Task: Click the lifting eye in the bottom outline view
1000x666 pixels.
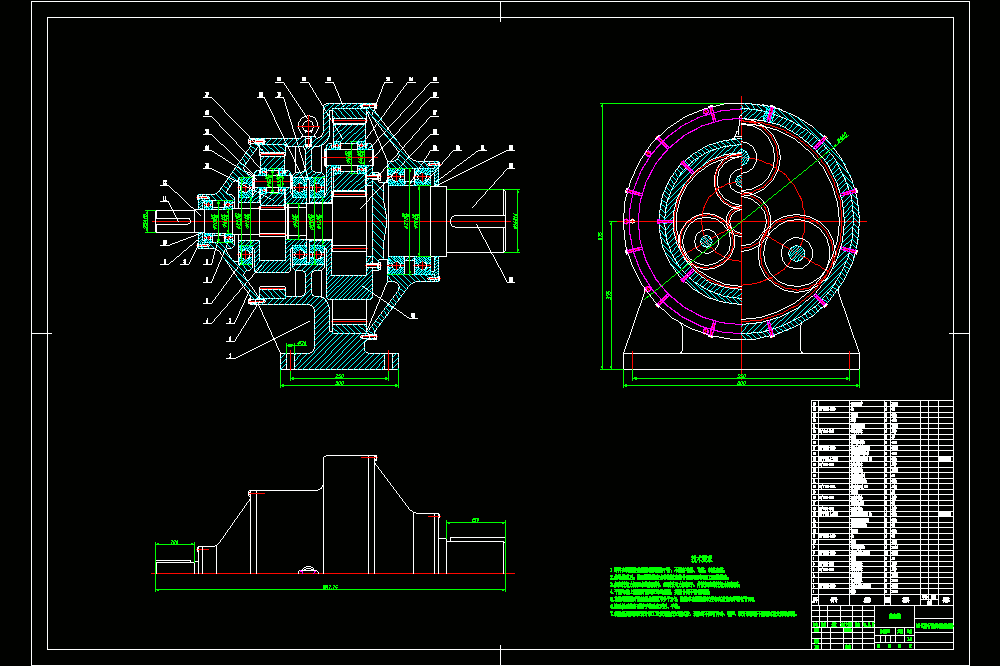Action: point(308,569)
